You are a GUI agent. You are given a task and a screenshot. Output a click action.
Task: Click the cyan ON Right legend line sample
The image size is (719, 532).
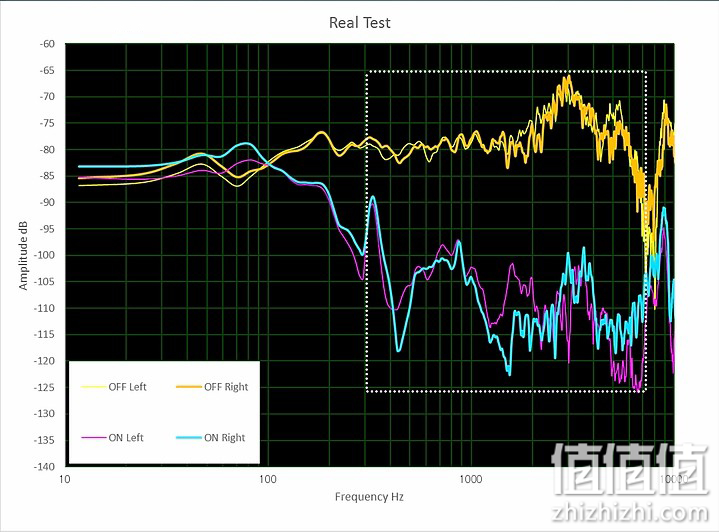[x=189, y=438]
